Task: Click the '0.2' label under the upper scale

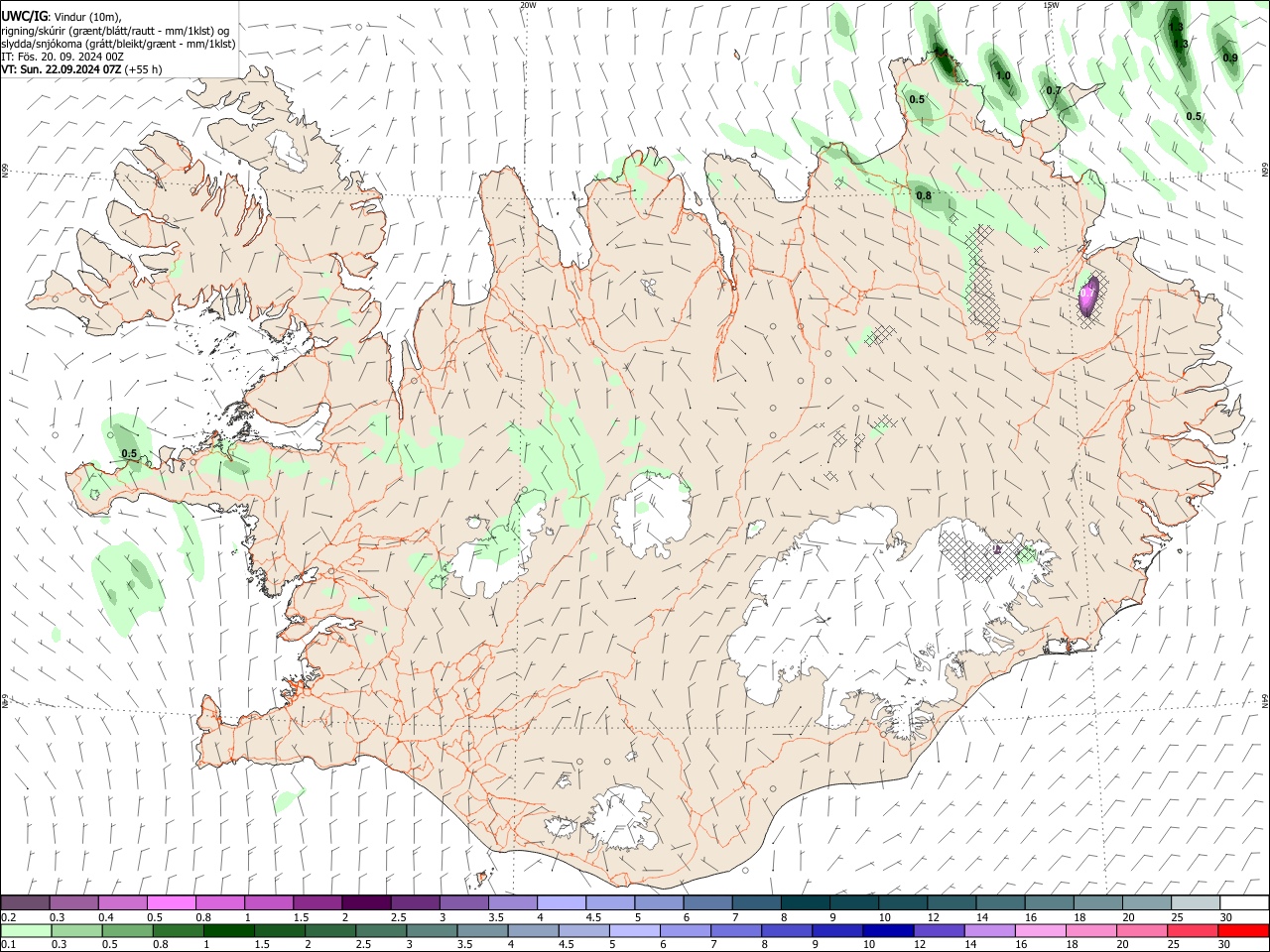Action: pos(9,917)
